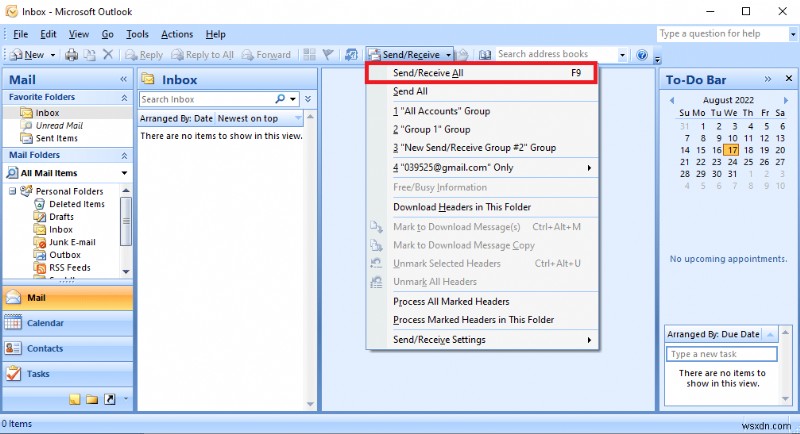Click the Shortcuts icon in navigation bar
Image resolution: width=800 pixels, height=434 pixels.
110,399
